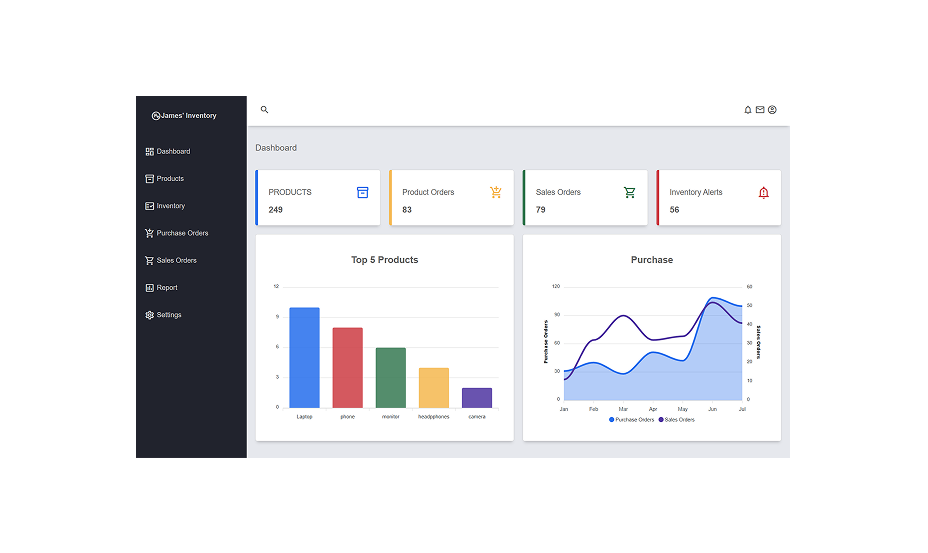The height and width of the screenshot is (553, 928).
Task: Go to Sales Orders menu label
Action: (x=176, y=261)
